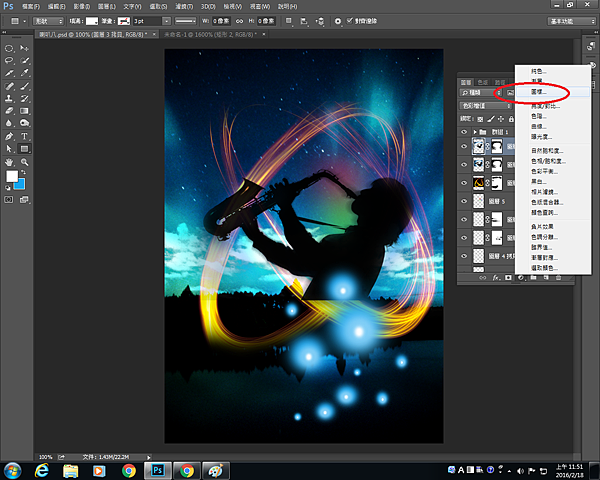Open Photoshop from the Windows taskbar
Viewport: 600px width, 480px height.
coord(157,469)
